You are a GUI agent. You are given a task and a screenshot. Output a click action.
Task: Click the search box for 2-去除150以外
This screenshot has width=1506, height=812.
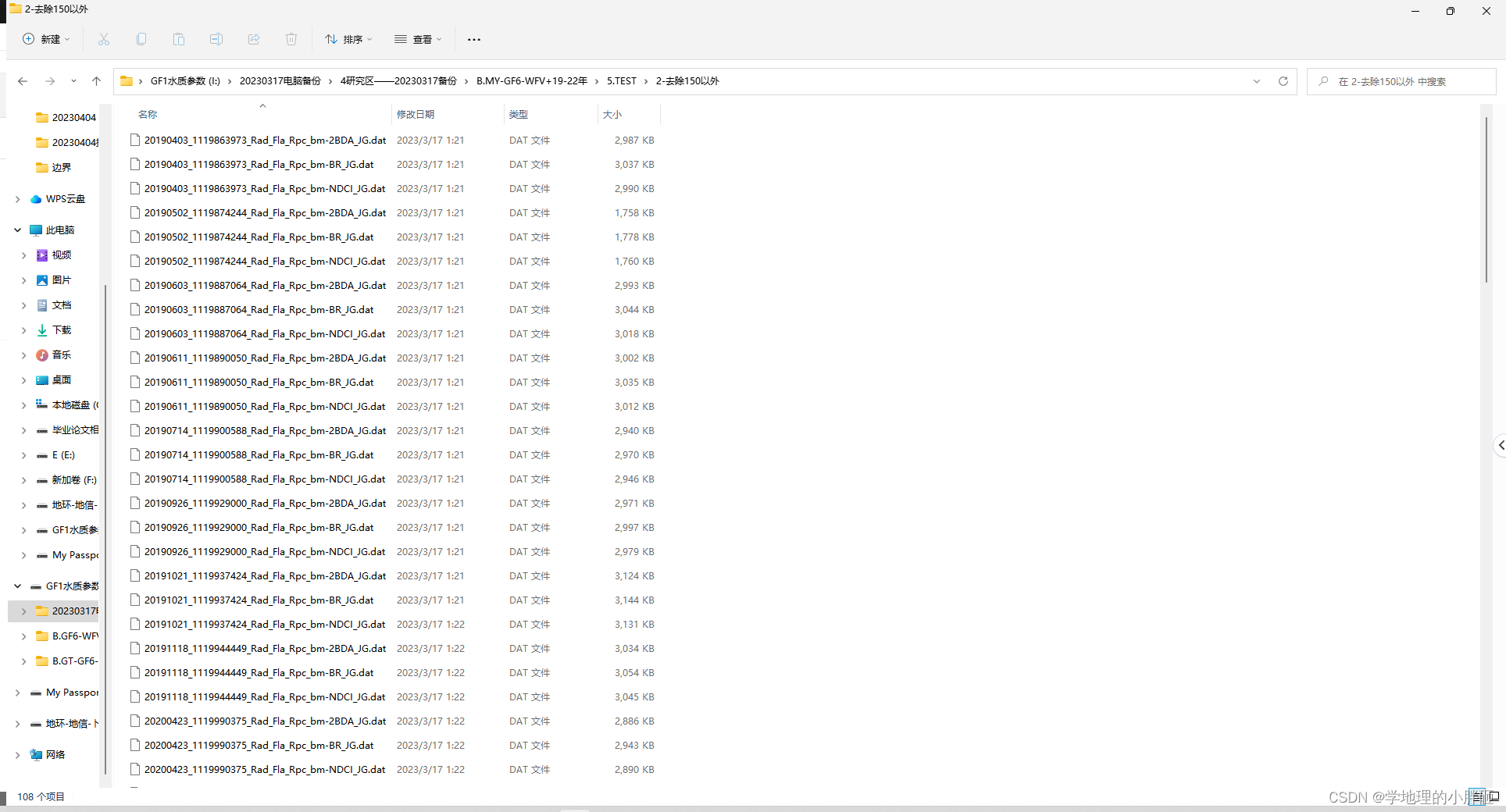pyautogui.click(x=1401, y=81)
